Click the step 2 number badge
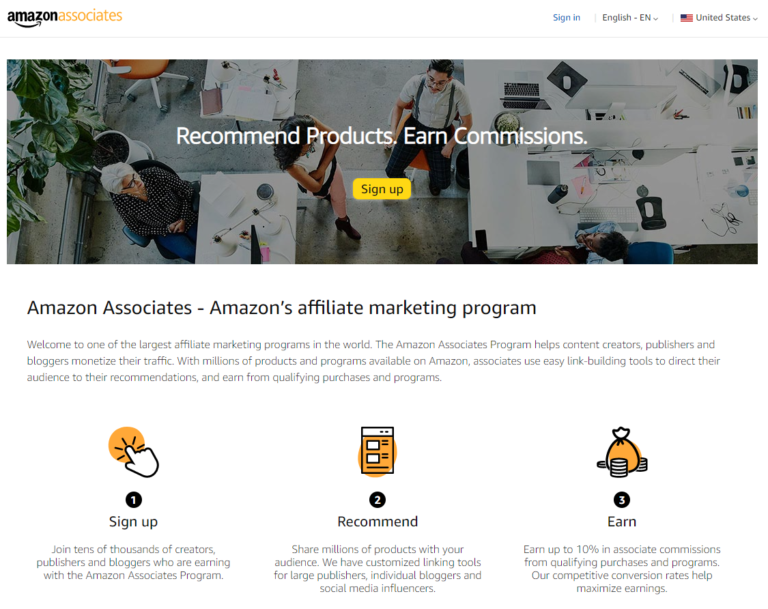Screen dimensions: 768x609 pos(377,500)
